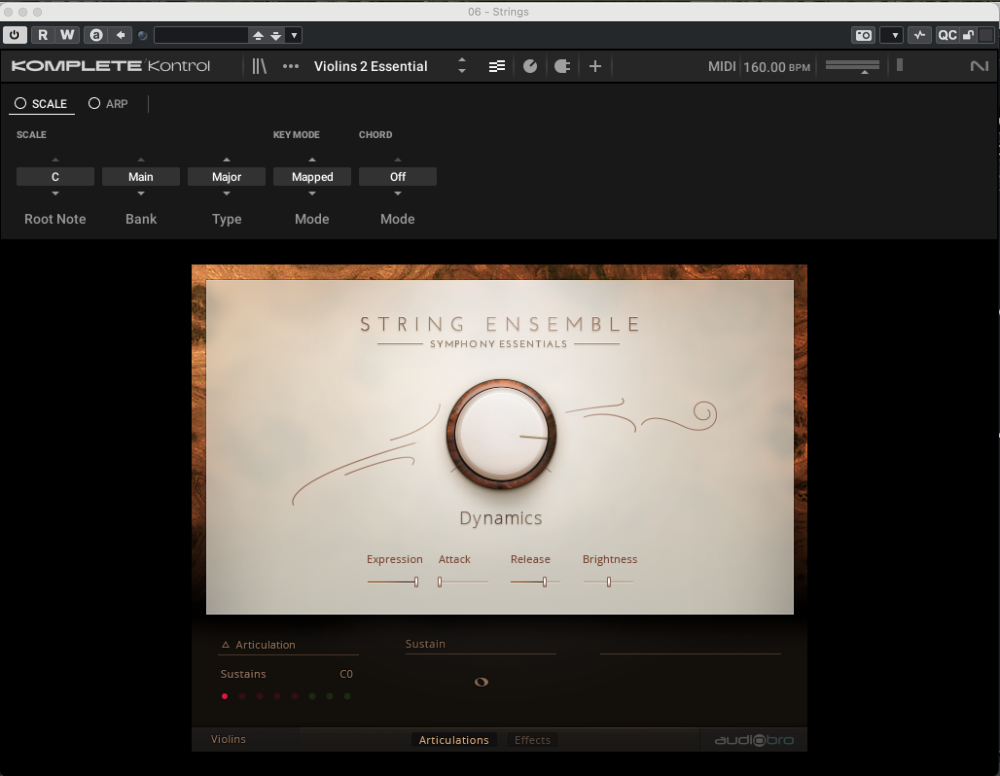The width and height of the screenshot is (1000, 776).
Task: Click the large Dynamics knob
Action: [x=501, y=435]
